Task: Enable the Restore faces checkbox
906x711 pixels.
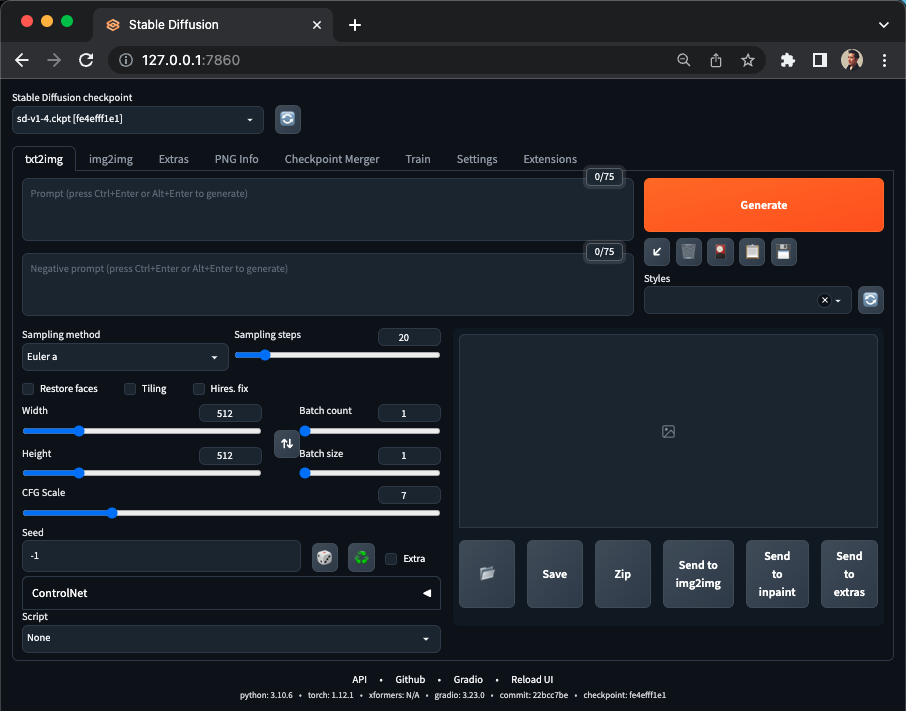Action: [27, 389]
